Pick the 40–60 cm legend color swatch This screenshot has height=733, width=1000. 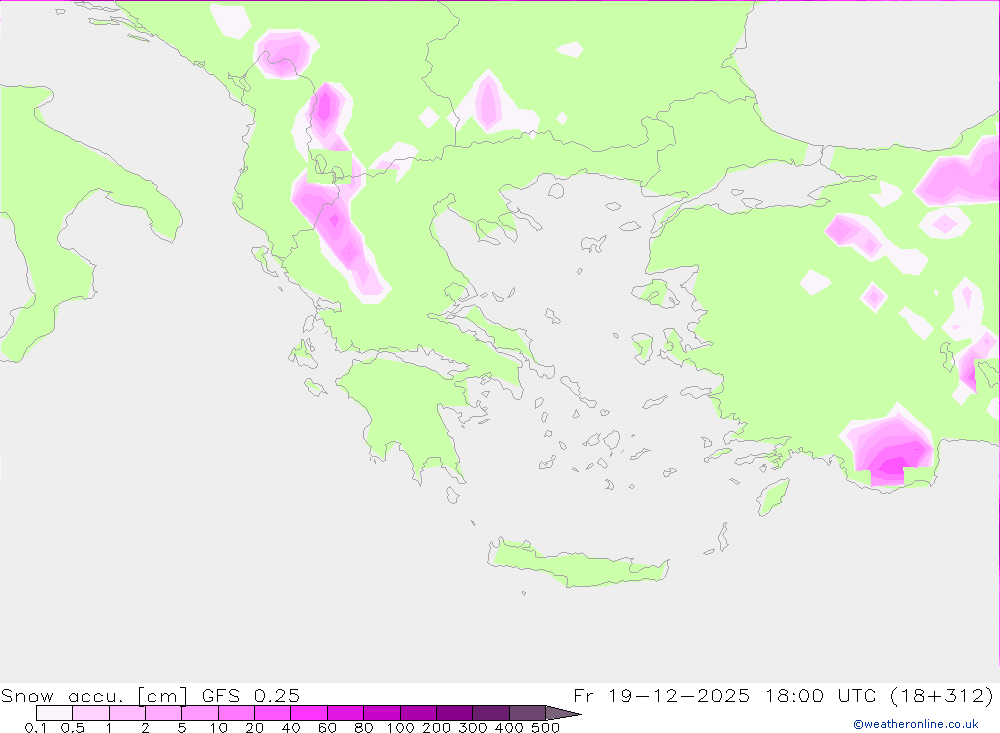309,713
